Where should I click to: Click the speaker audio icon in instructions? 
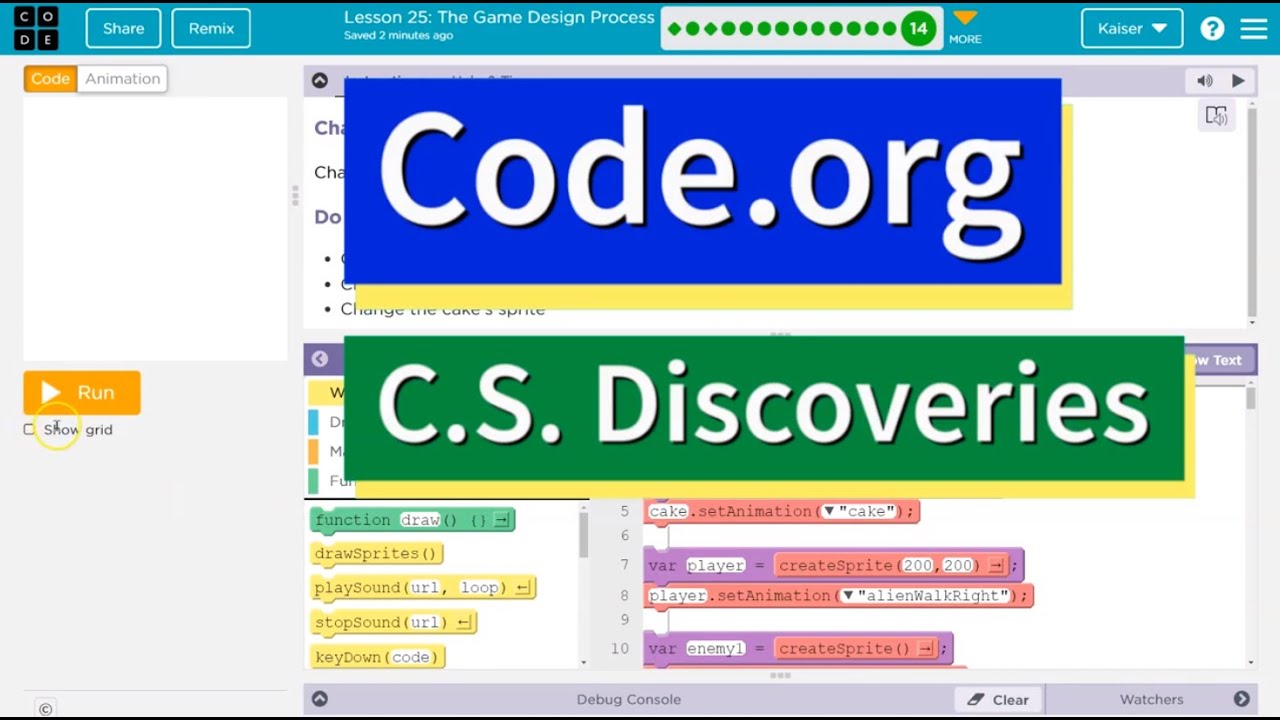click(x=1205, y=81)
